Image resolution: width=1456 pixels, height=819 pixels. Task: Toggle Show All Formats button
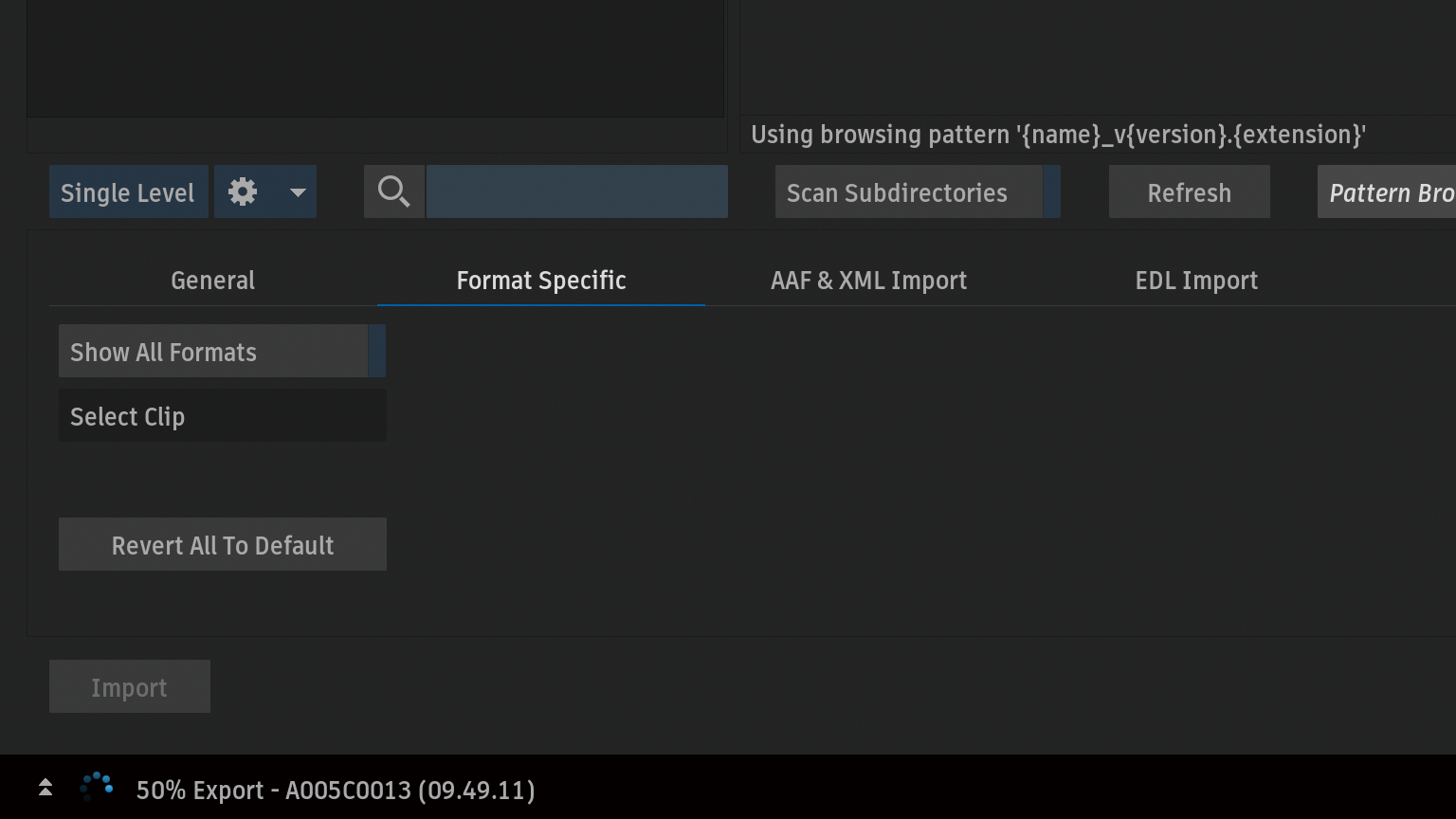coord(222,352)
